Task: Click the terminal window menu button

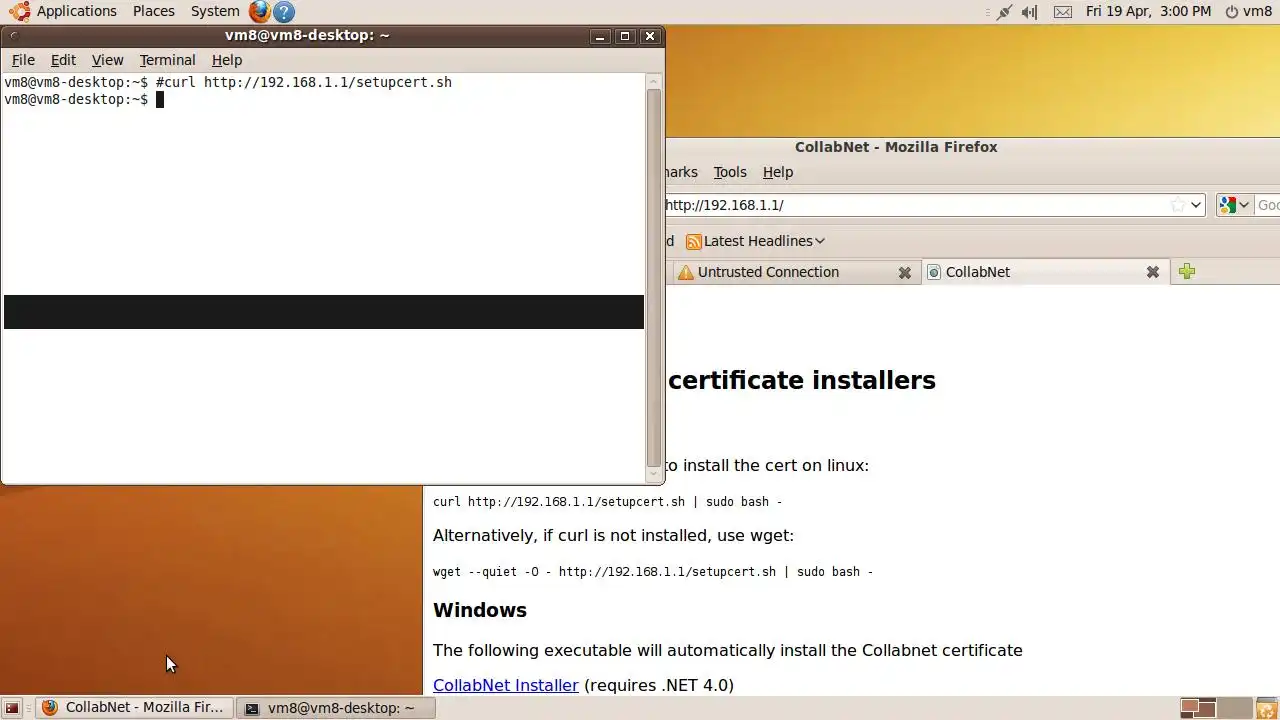Action: tap(14, 36)
